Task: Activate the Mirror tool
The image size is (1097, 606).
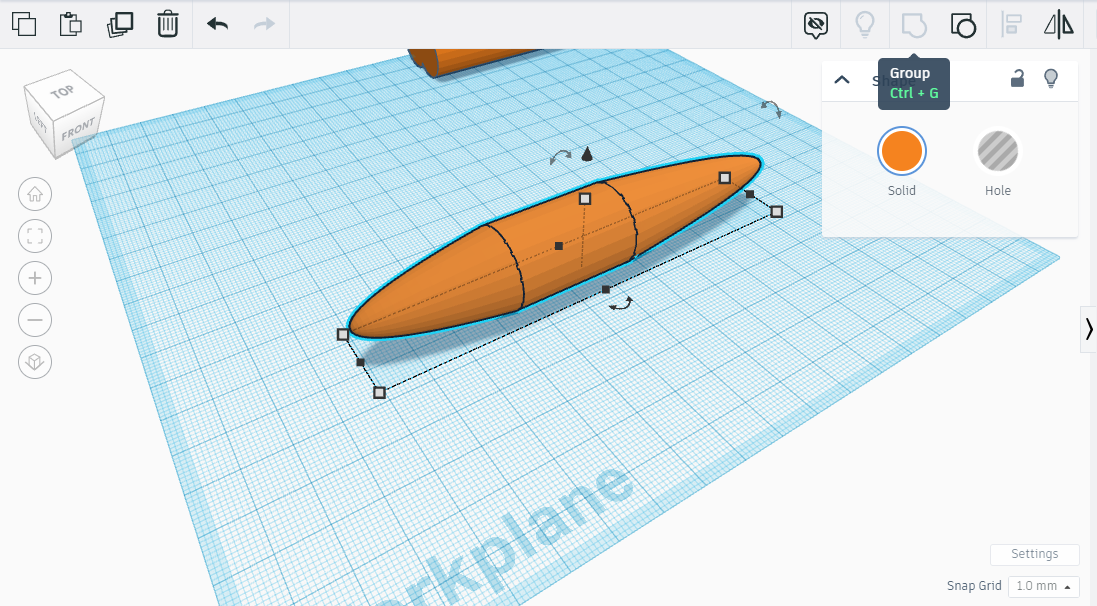Action: click(x=1059, y=24)
